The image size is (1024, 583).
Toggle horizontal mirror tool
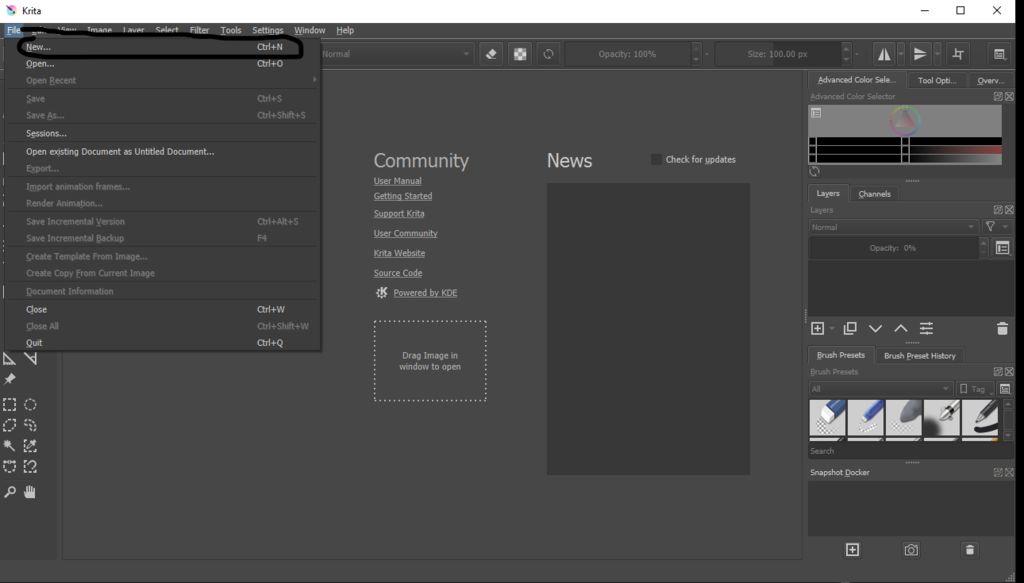[884, 54]
